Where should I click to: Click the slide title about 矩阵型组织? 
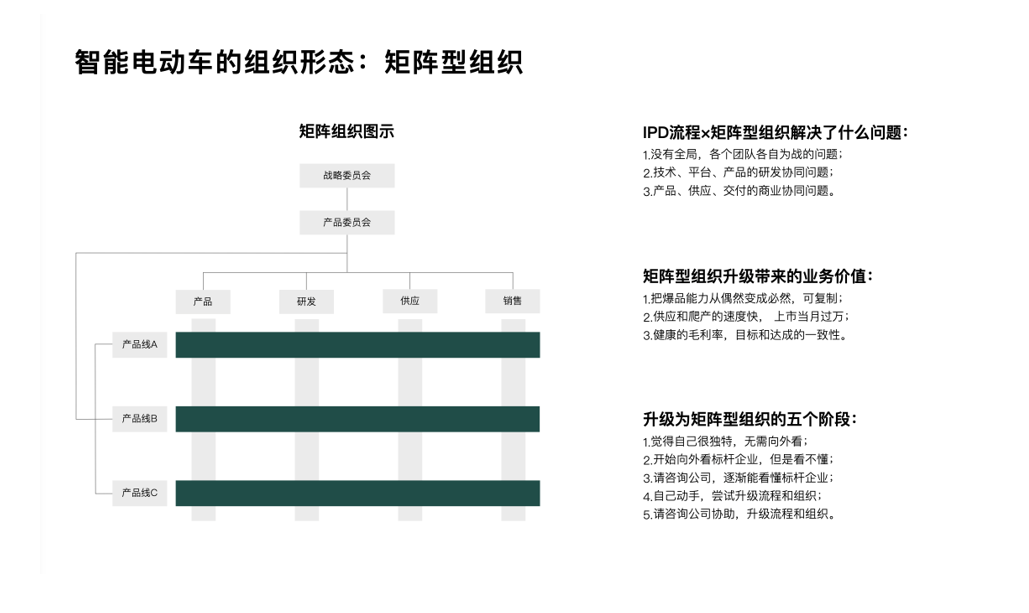pyautogui.click(x=299, y=62)
